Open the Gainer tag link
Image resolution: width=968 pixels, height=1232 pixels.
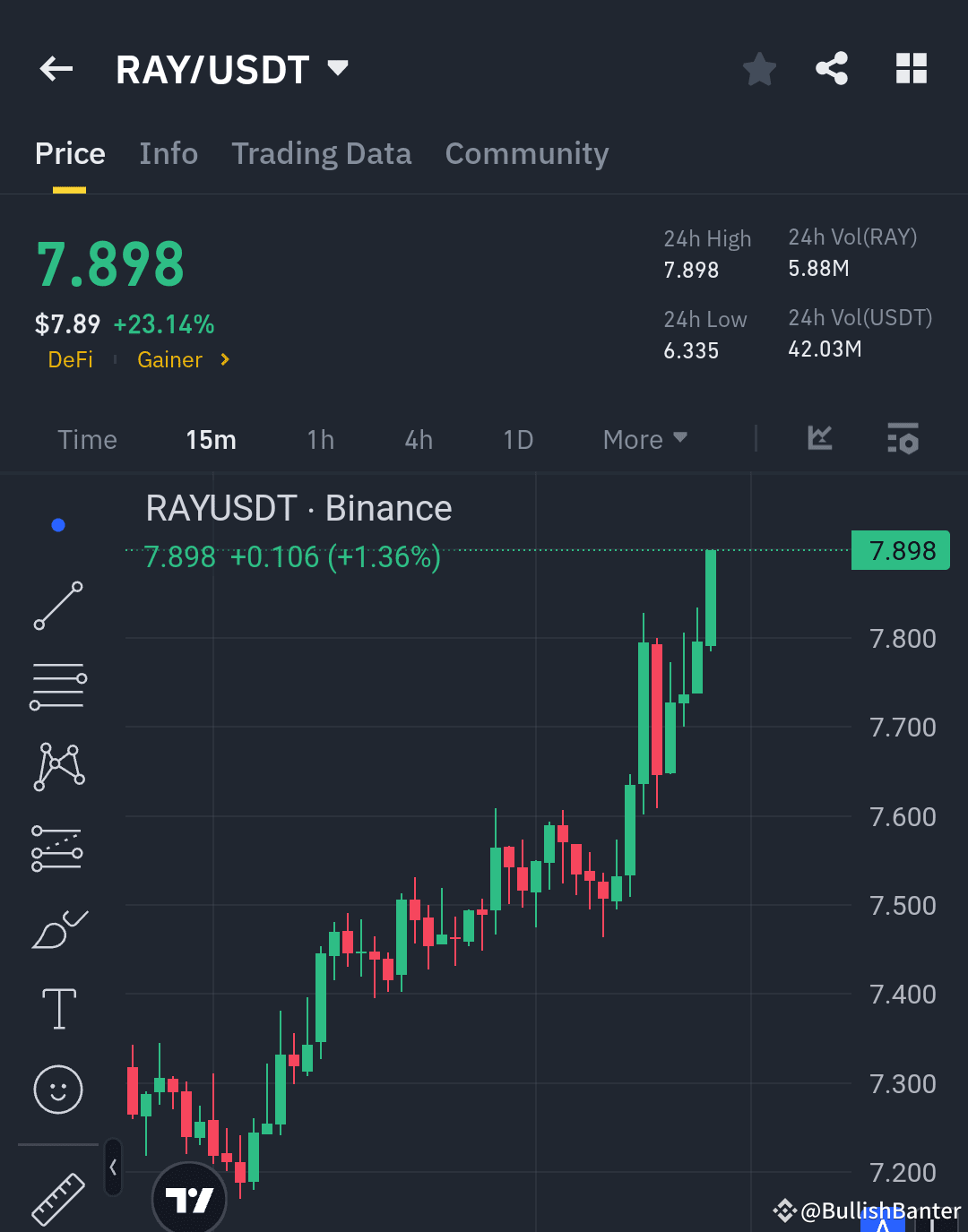pyautogui.click(x=169, y=359)
